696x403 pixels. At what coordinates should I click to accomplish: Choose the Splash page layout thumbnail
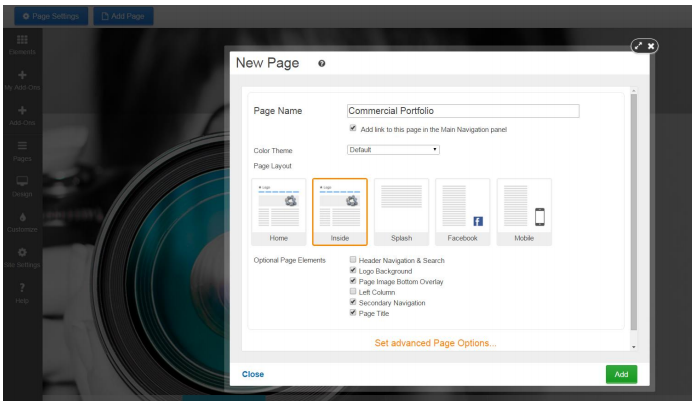[401, 211]
